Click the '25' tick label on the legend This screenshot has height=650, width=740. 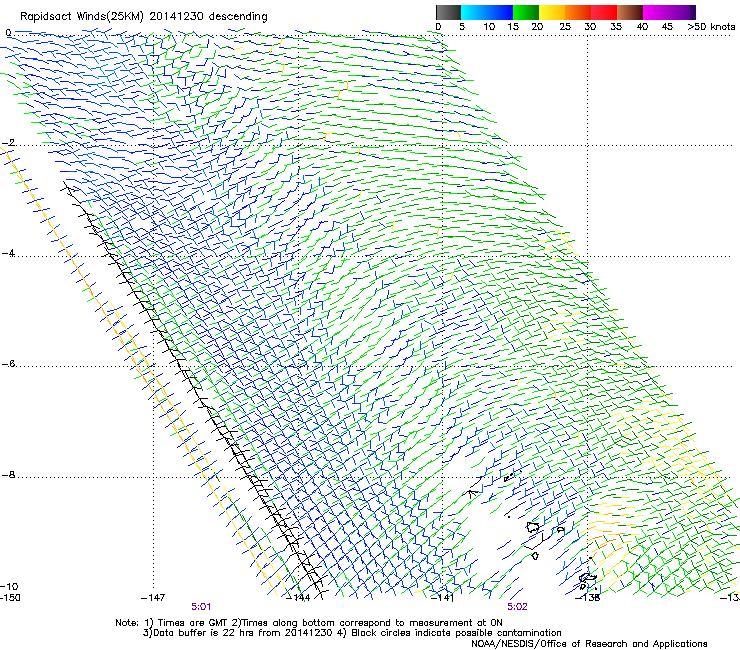[565, 27]
